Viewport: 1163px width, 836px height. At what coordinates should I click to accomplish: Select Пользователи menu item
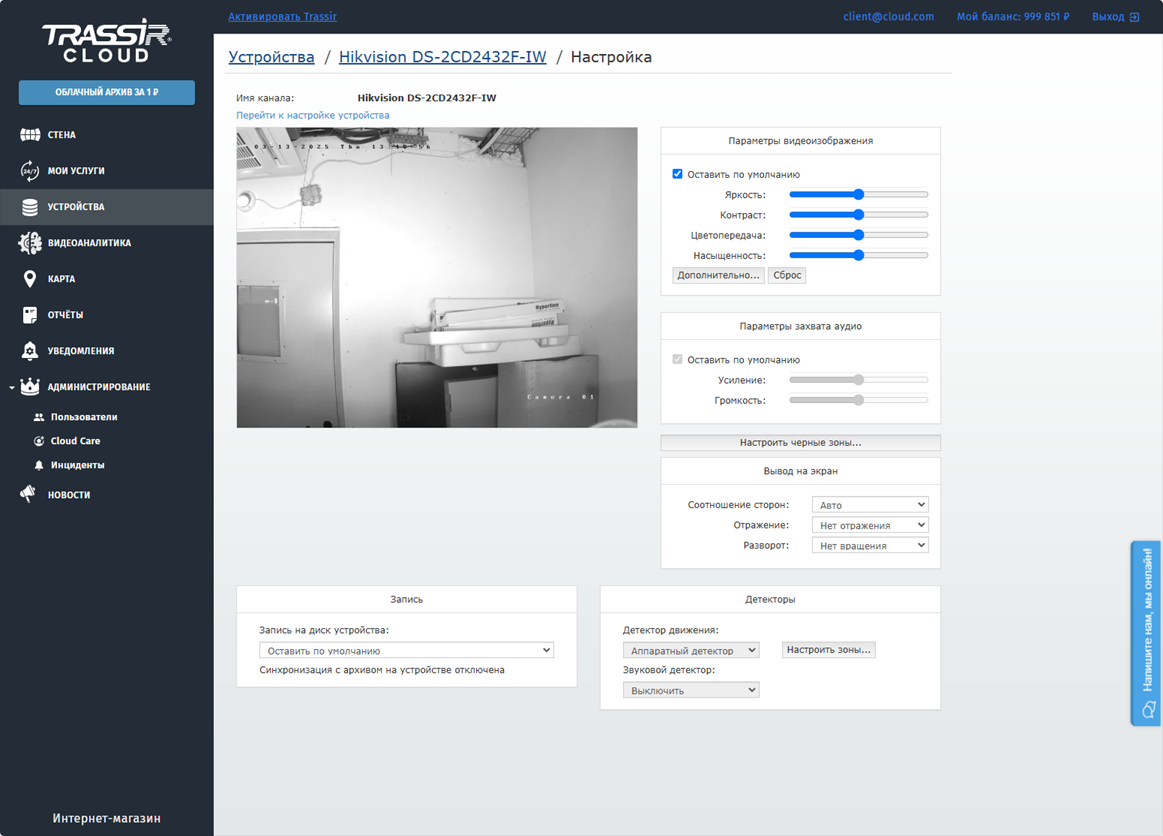pyautogui.click(x=84, y=417)
